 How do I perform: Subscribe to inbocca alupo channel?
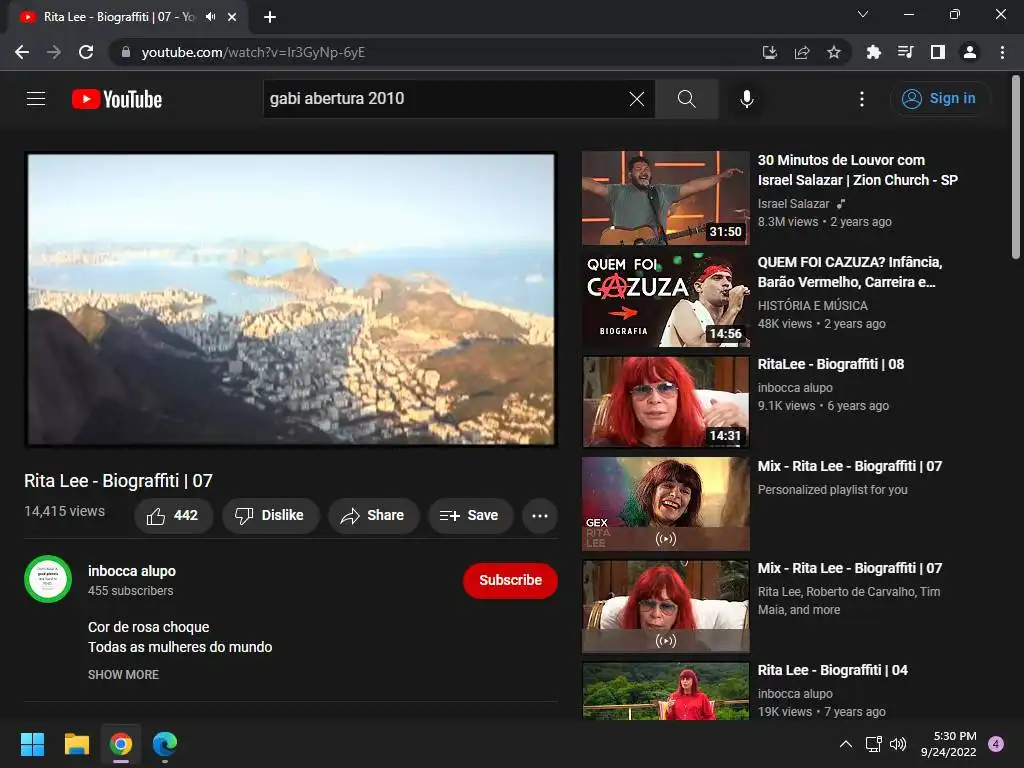click(510, 580)
